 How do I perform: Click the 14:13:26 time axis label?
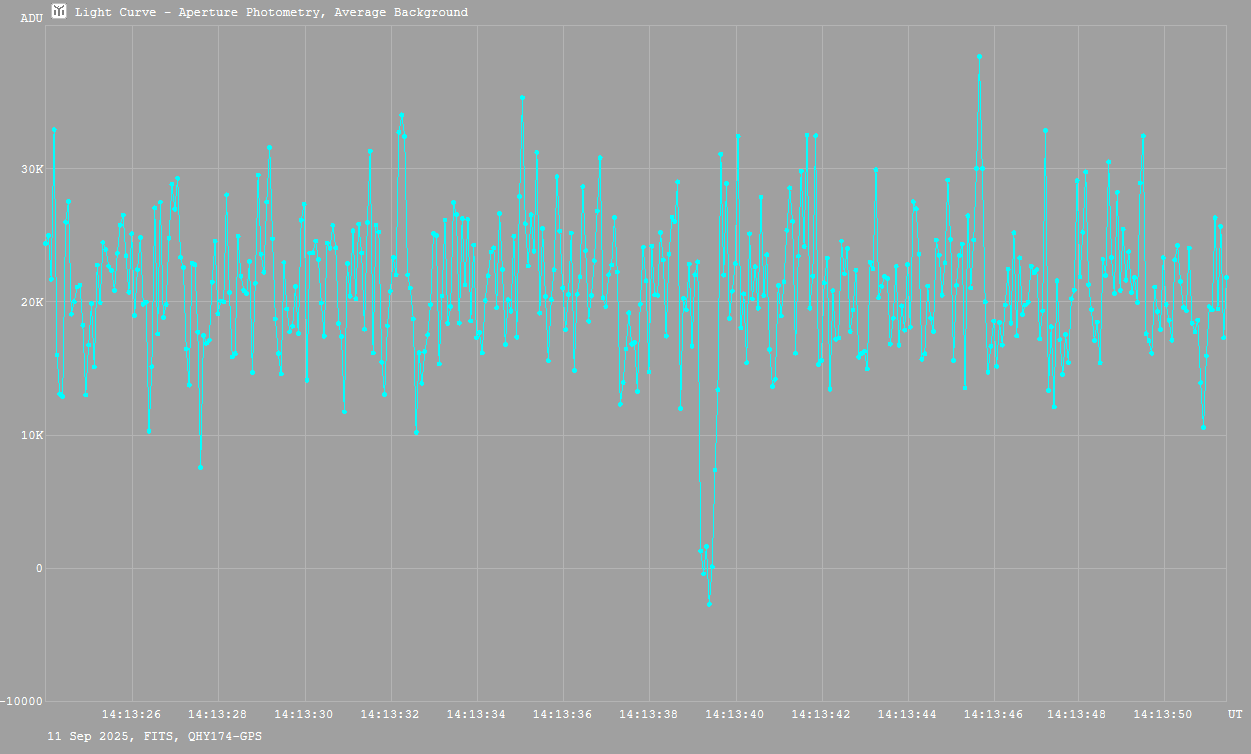click(132, 714)
